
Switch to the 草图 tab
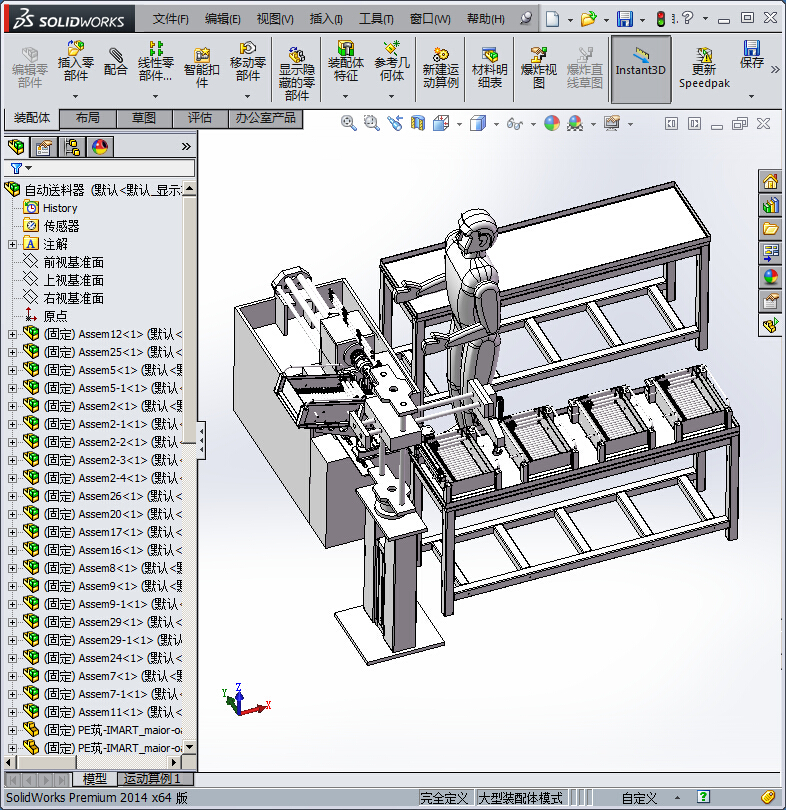(144, 118)
